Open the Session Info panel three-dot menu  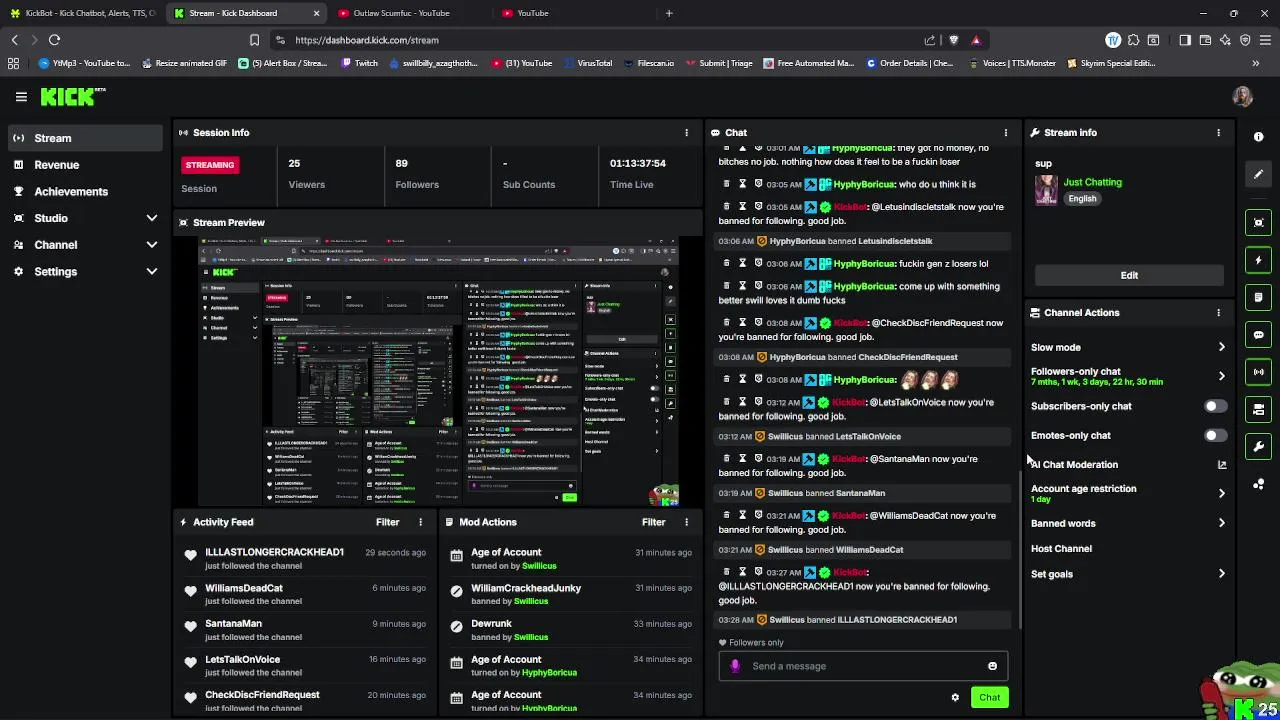pos(686,133)
